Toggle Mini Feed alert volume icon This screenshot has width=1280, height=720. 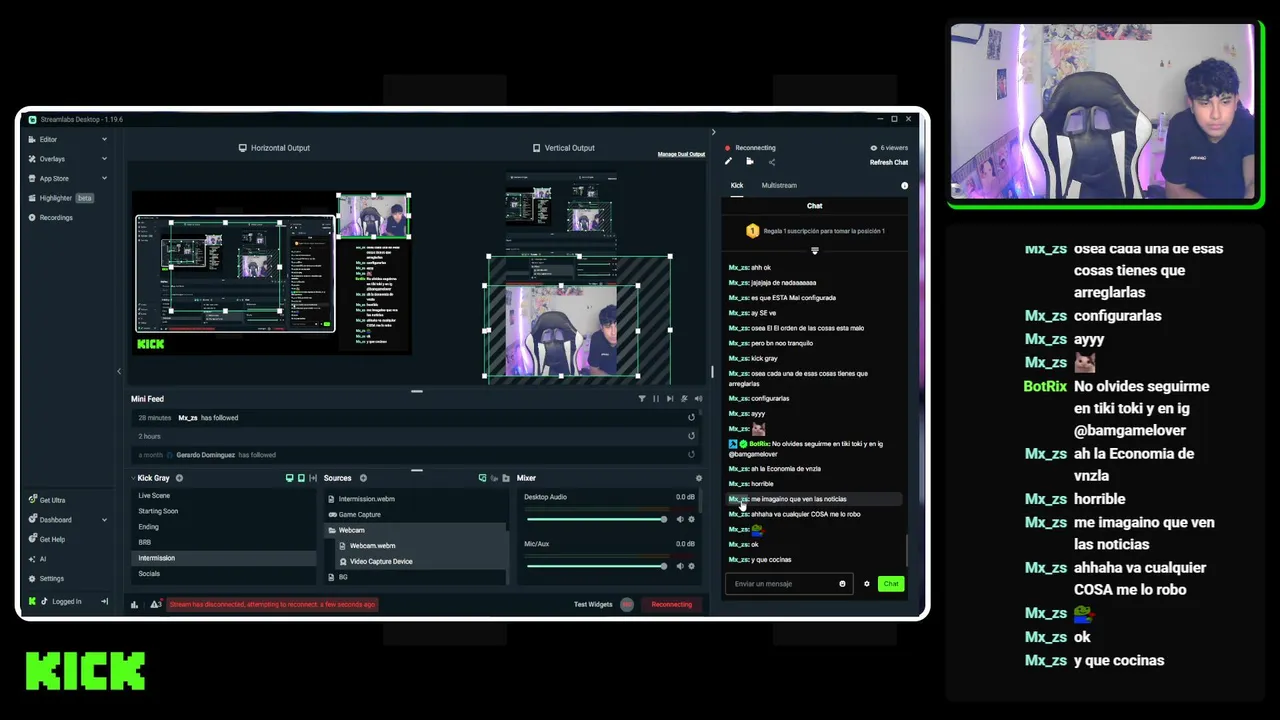697,399
